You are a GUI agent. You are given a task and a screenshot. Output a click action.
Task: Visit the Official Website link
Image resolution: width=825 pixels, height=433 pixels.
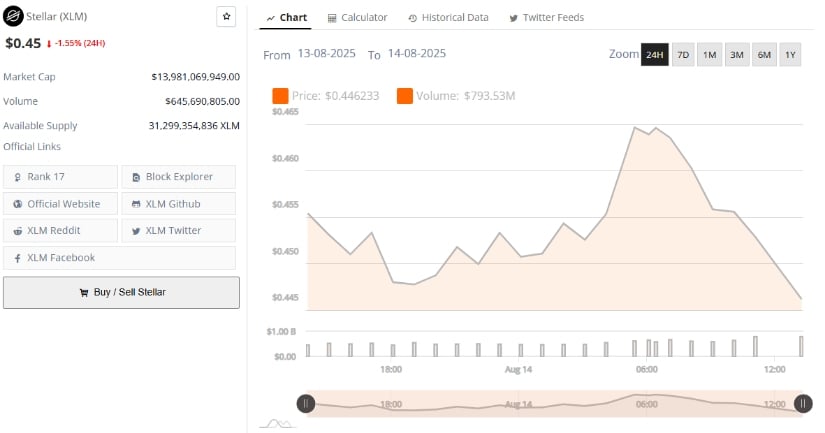point(61,204)
